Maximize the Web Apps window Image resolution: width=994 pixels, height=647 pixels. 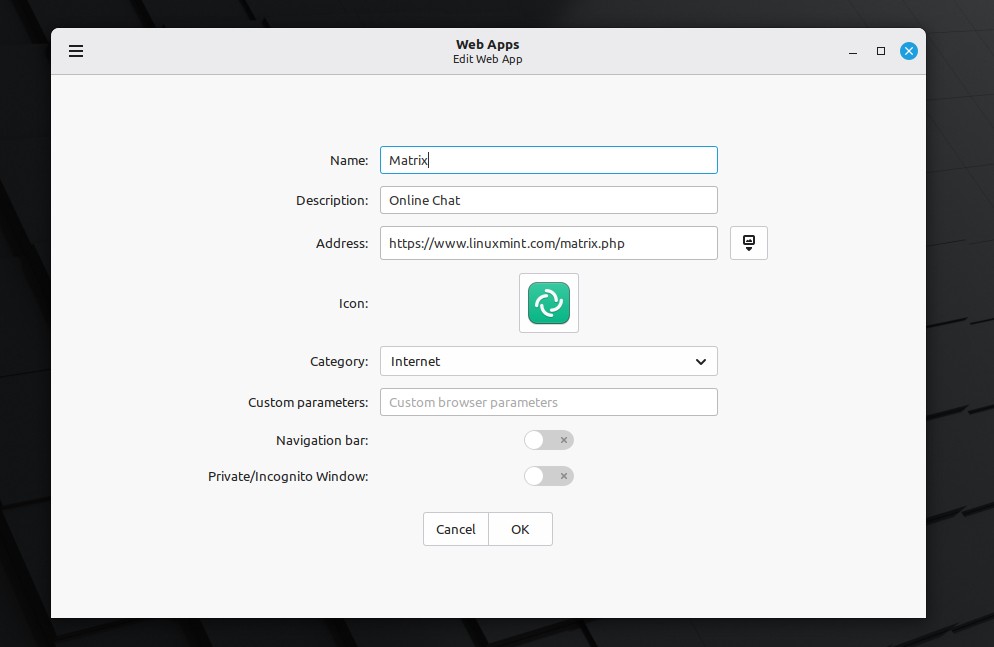point(881,51)
